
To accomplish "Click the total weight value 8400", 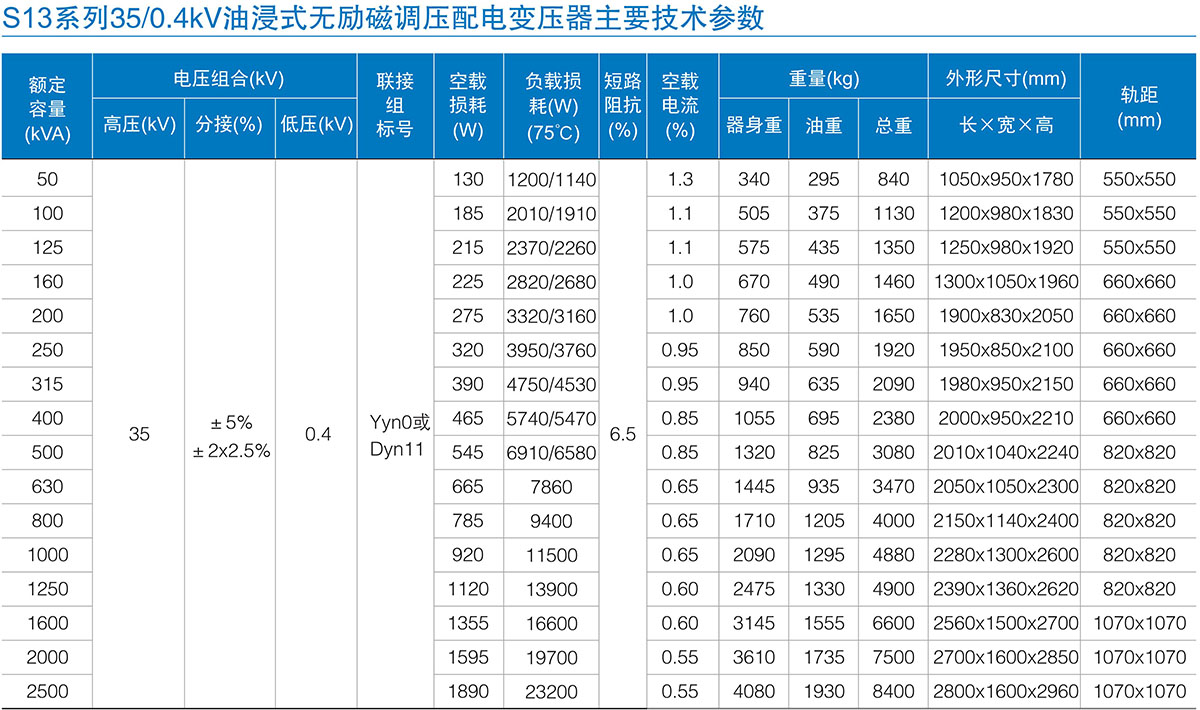I will tap(893, 691).
